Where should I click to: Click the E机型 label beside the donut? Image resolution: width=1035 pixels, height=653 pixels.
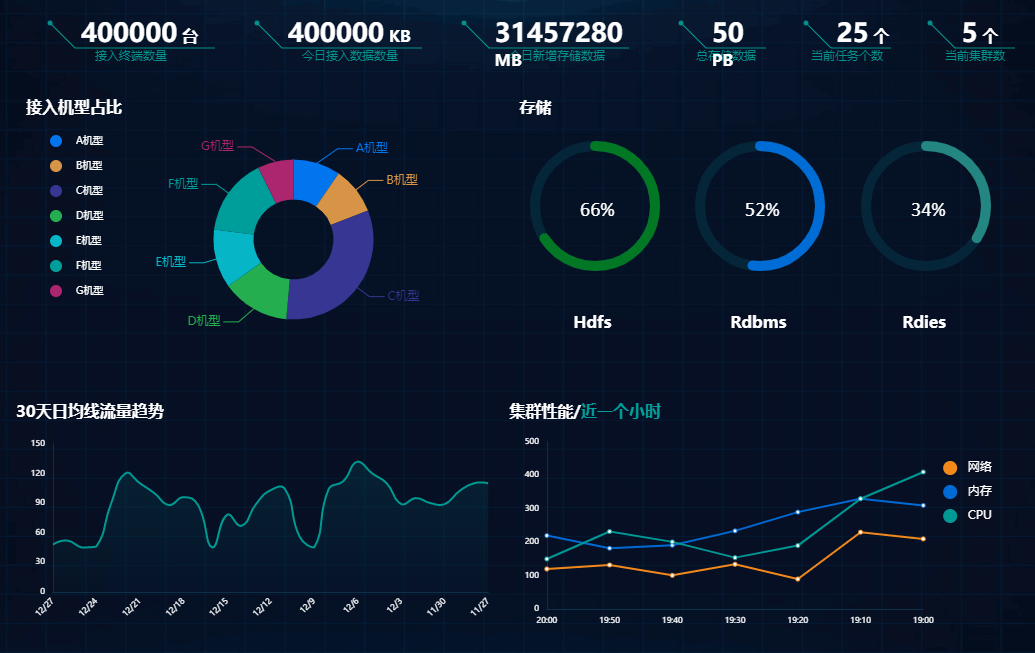coord(170,262)
